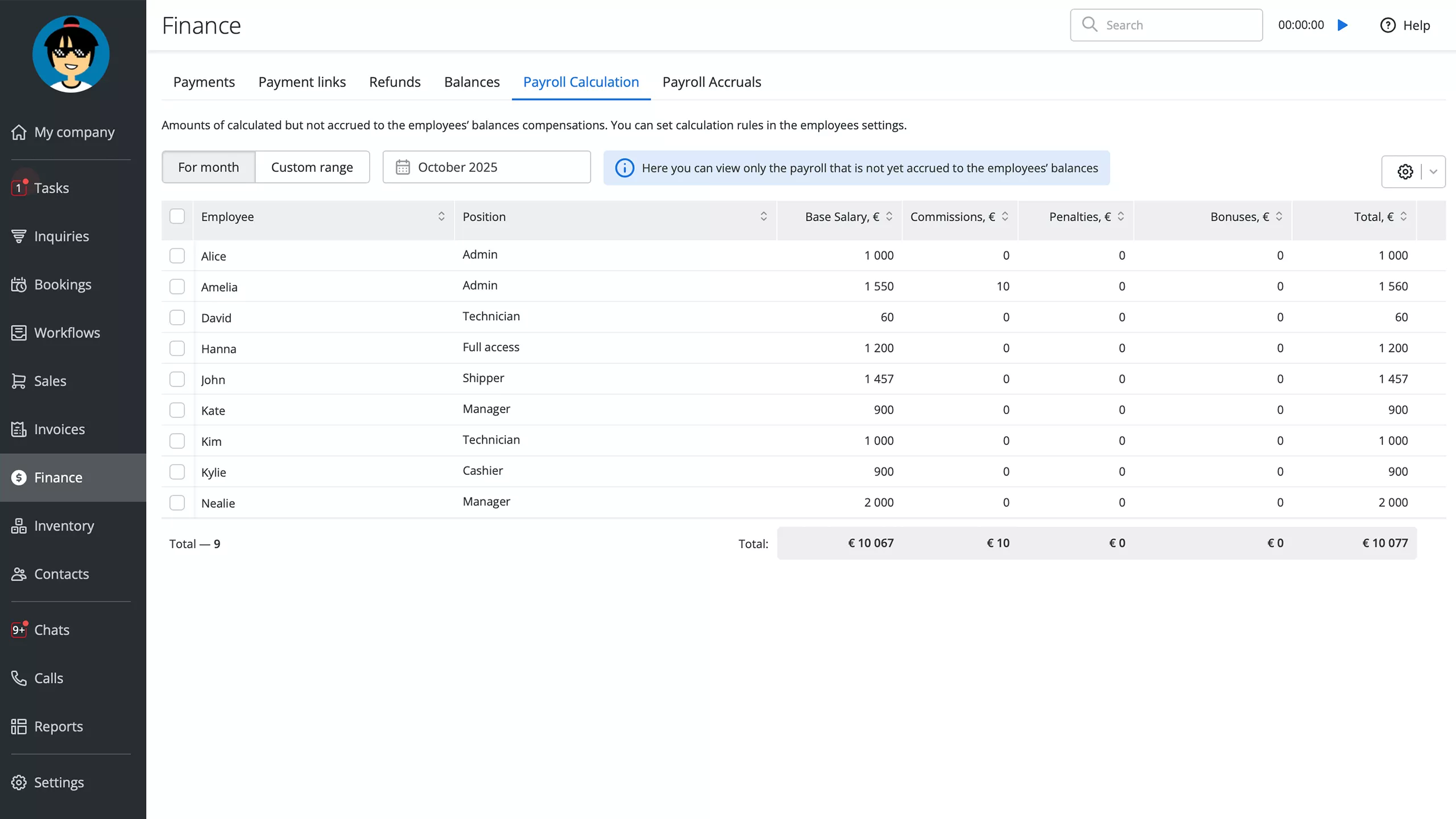Select all employees header checkbox
Screen dimensions: 1456x819
[x=177, y=216]
